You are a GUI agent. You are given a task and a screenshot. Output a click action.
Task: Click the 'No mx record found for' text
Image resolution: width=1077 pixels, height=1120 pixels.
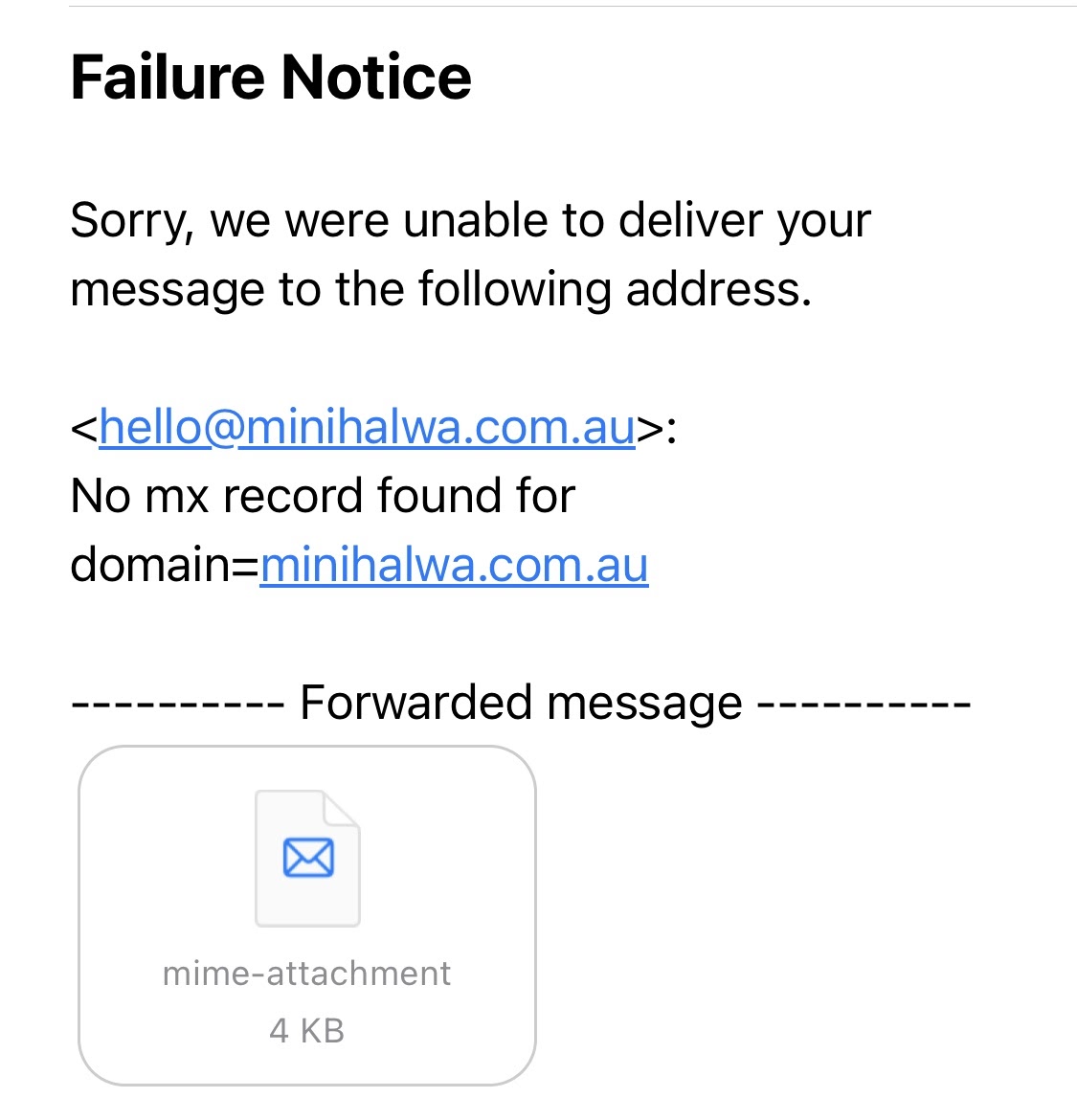[x=323, y=496]
